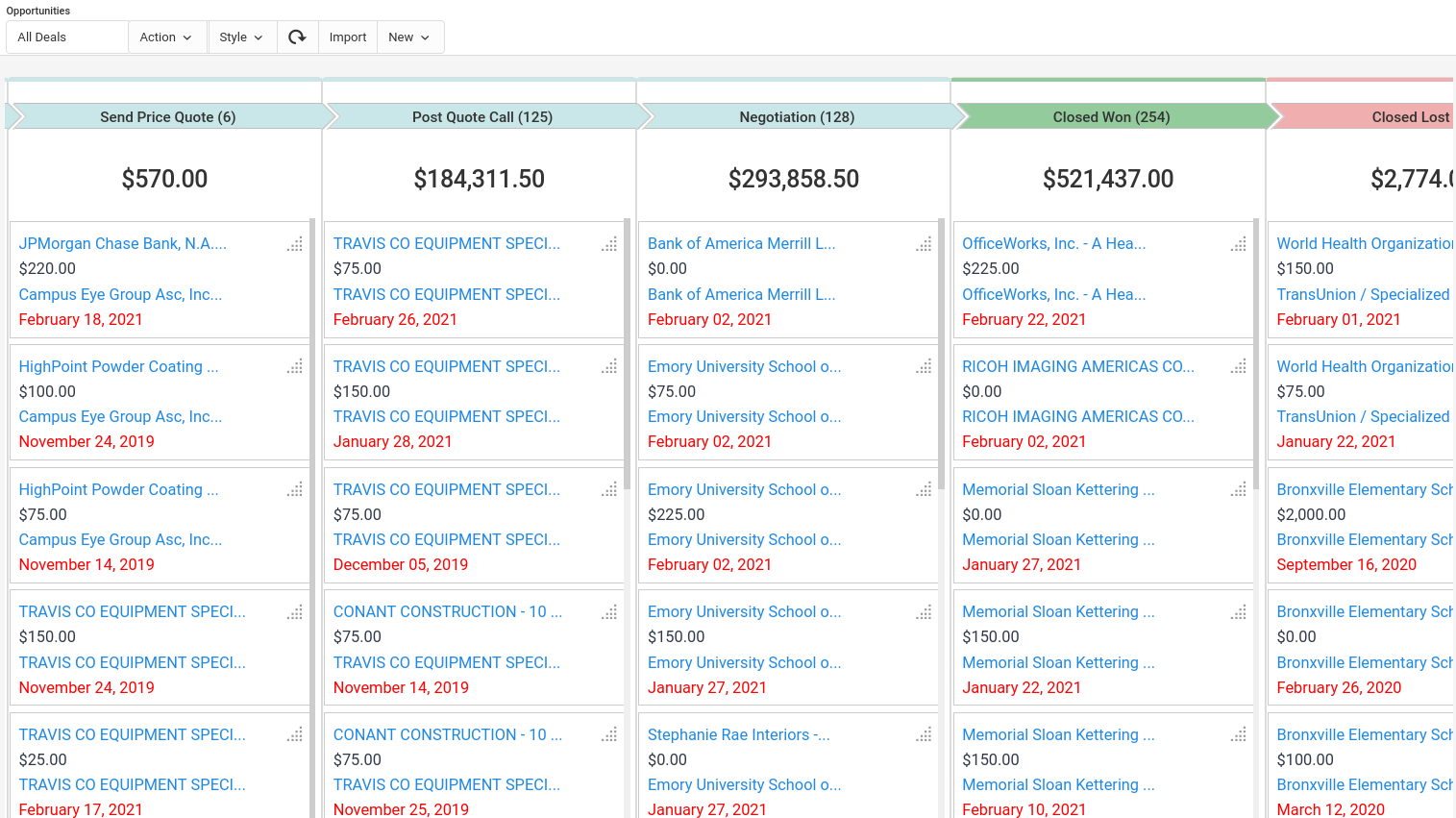
Task: Click September 16, 2020 date on Bronxville card
Action: (x=1346, y=564)
